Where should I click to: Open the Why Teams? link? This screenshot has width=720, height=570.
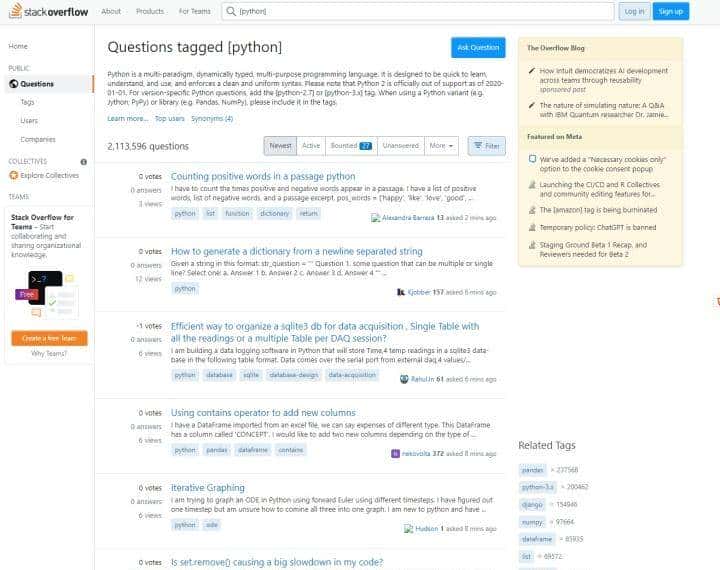tap(49, 354)
